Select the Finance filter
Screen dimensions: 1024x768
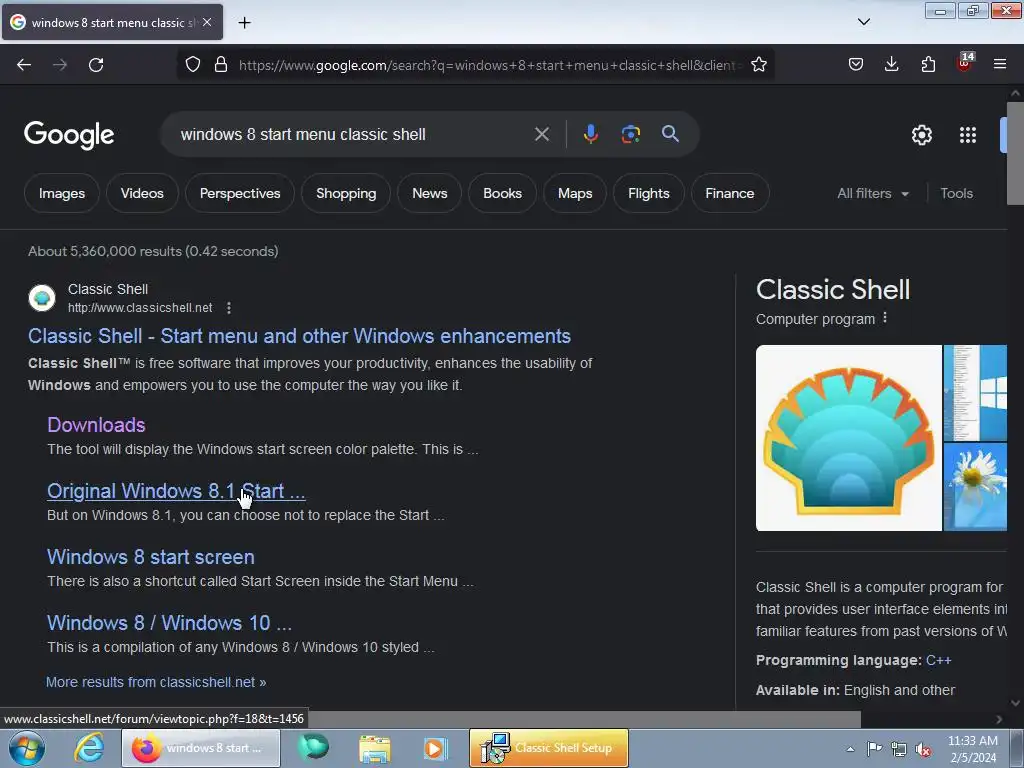click(729, 193)
